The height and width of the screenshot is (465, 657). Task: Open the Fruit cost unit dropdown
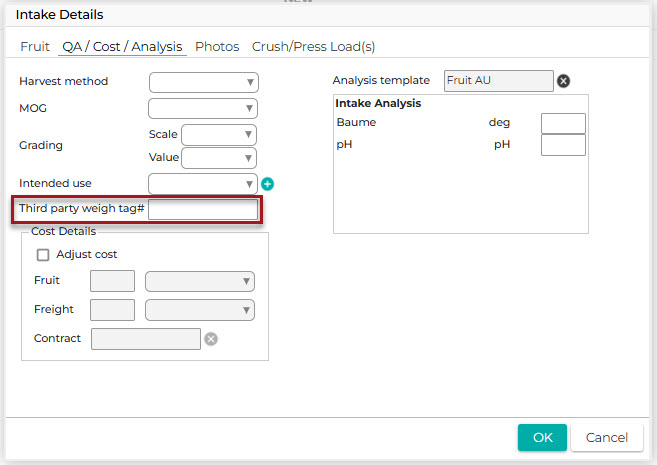[200, 282]
